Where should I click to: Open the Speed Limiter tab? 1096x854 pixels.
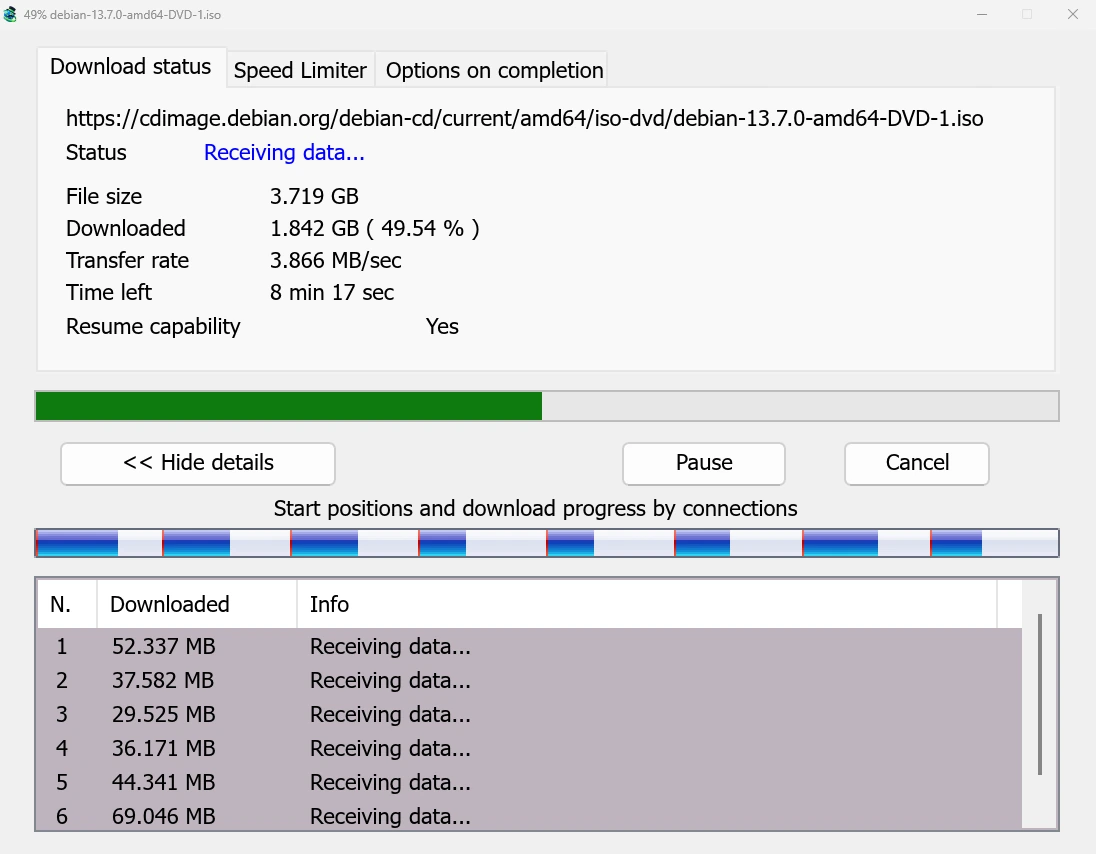(x=300, y=70)
